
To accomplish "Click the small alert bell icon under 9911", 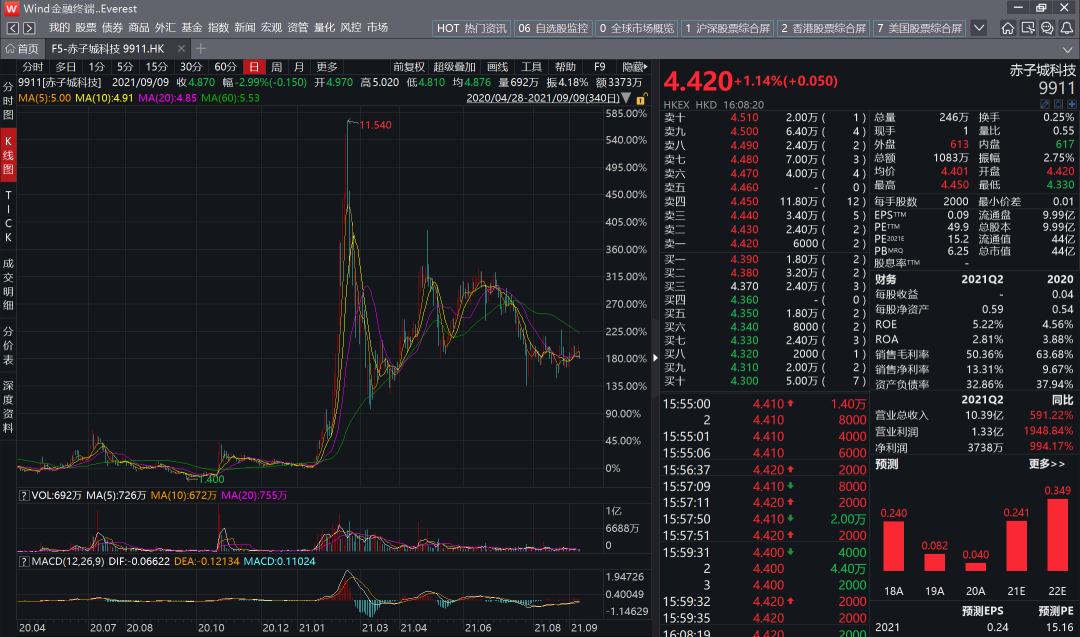I will click(1059, 104).
